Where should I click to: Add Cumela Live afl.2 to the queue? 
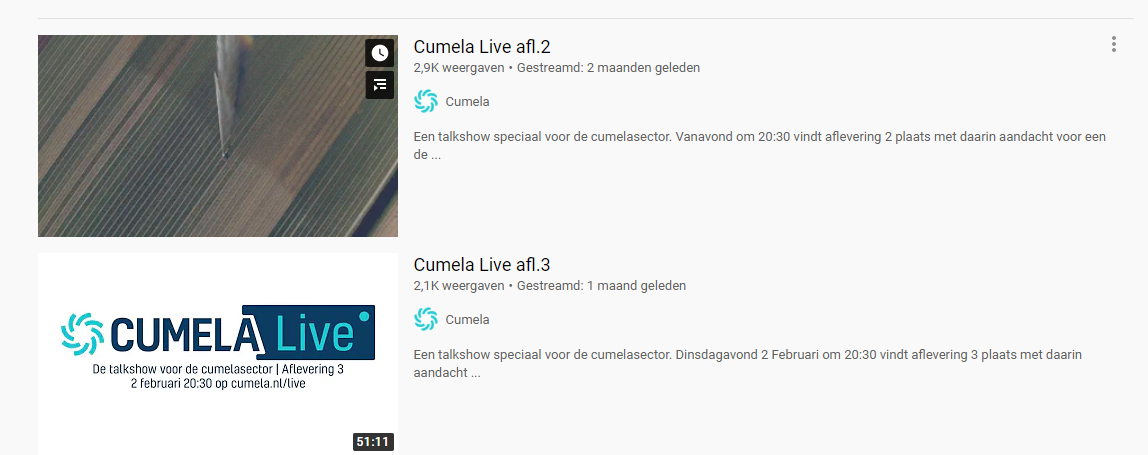point(379,85)
